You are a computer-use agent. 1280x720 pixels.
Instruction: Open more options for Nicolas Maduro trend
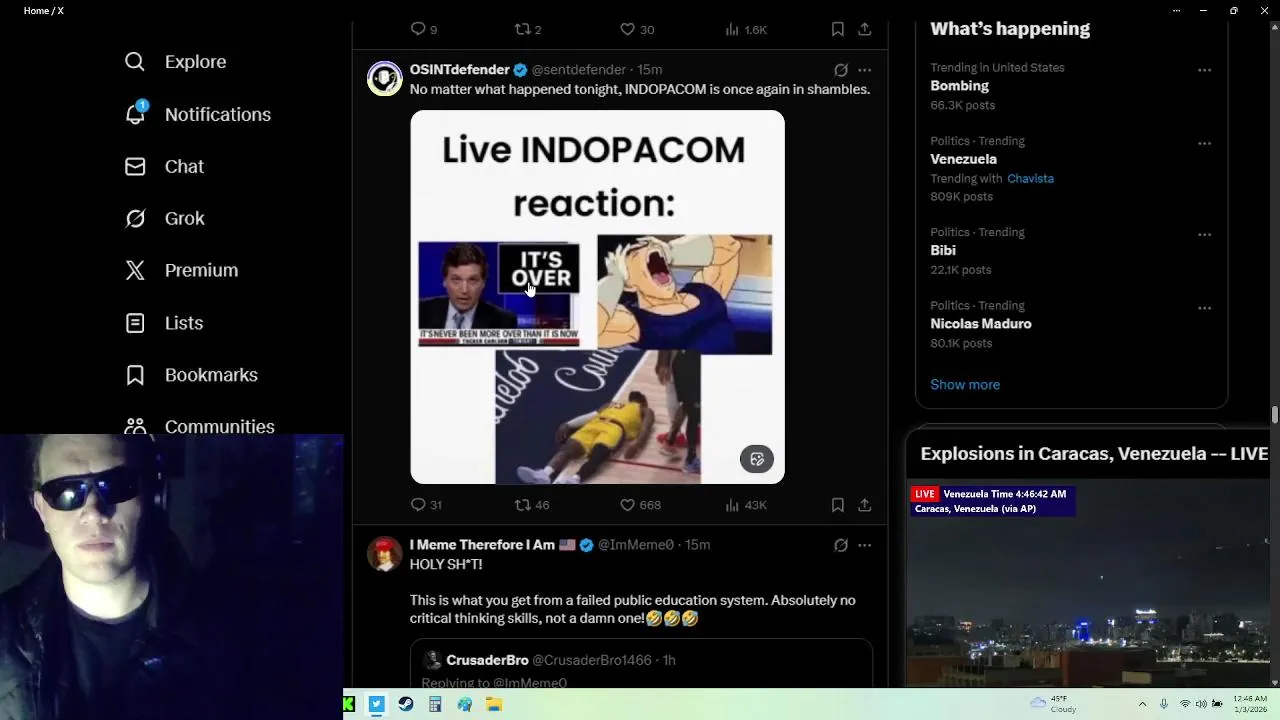[x=1204, y=308]
